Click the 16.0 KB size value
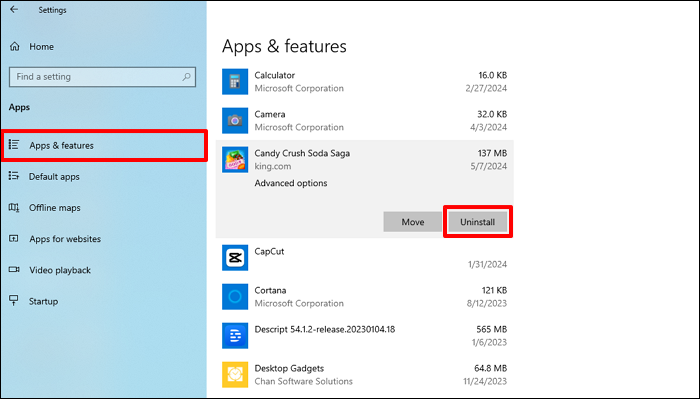The width and height of the screenshot is (700, 399). 492,75
